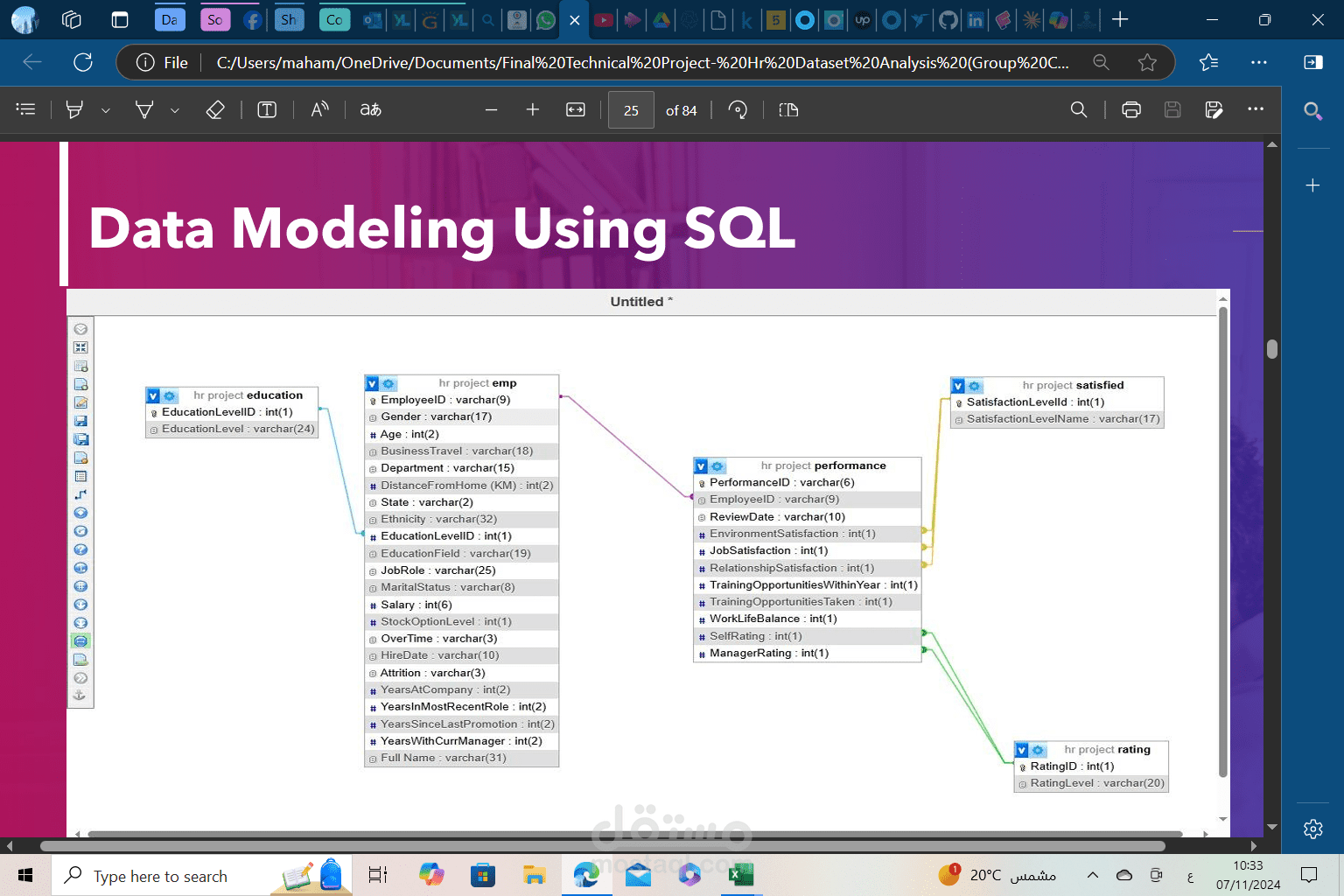Click 'RatingLevel : varchar(20)' row

pos(1091,783)
